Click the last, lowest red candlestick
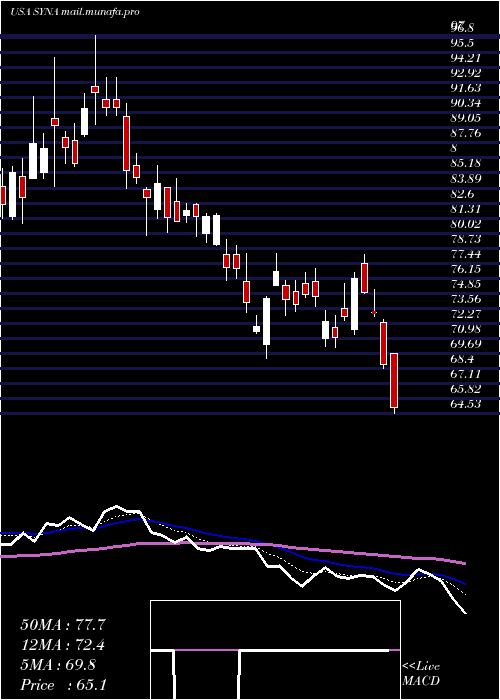500x700 pixels. tap(394, 381)
